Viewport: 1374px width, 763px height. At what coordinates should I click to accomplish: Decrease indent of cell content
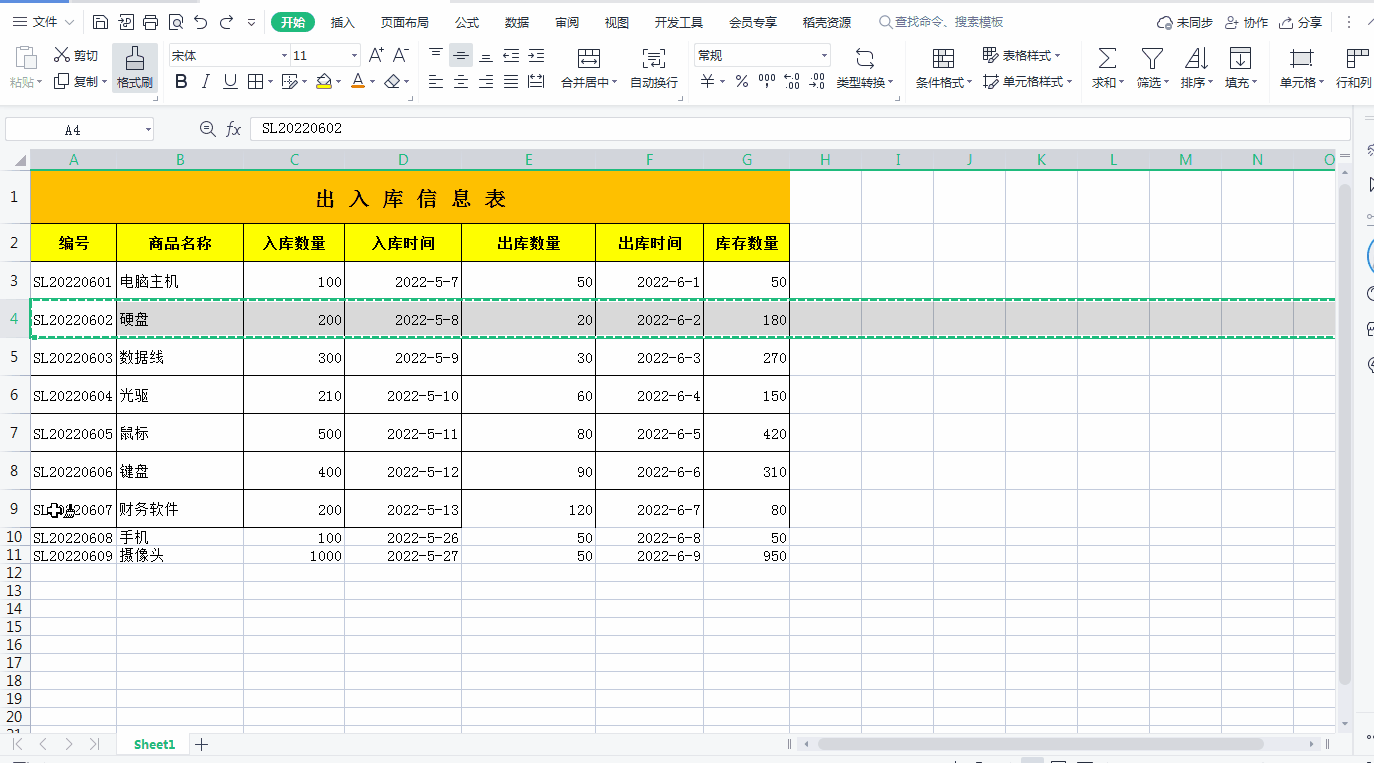pos(511,55)
